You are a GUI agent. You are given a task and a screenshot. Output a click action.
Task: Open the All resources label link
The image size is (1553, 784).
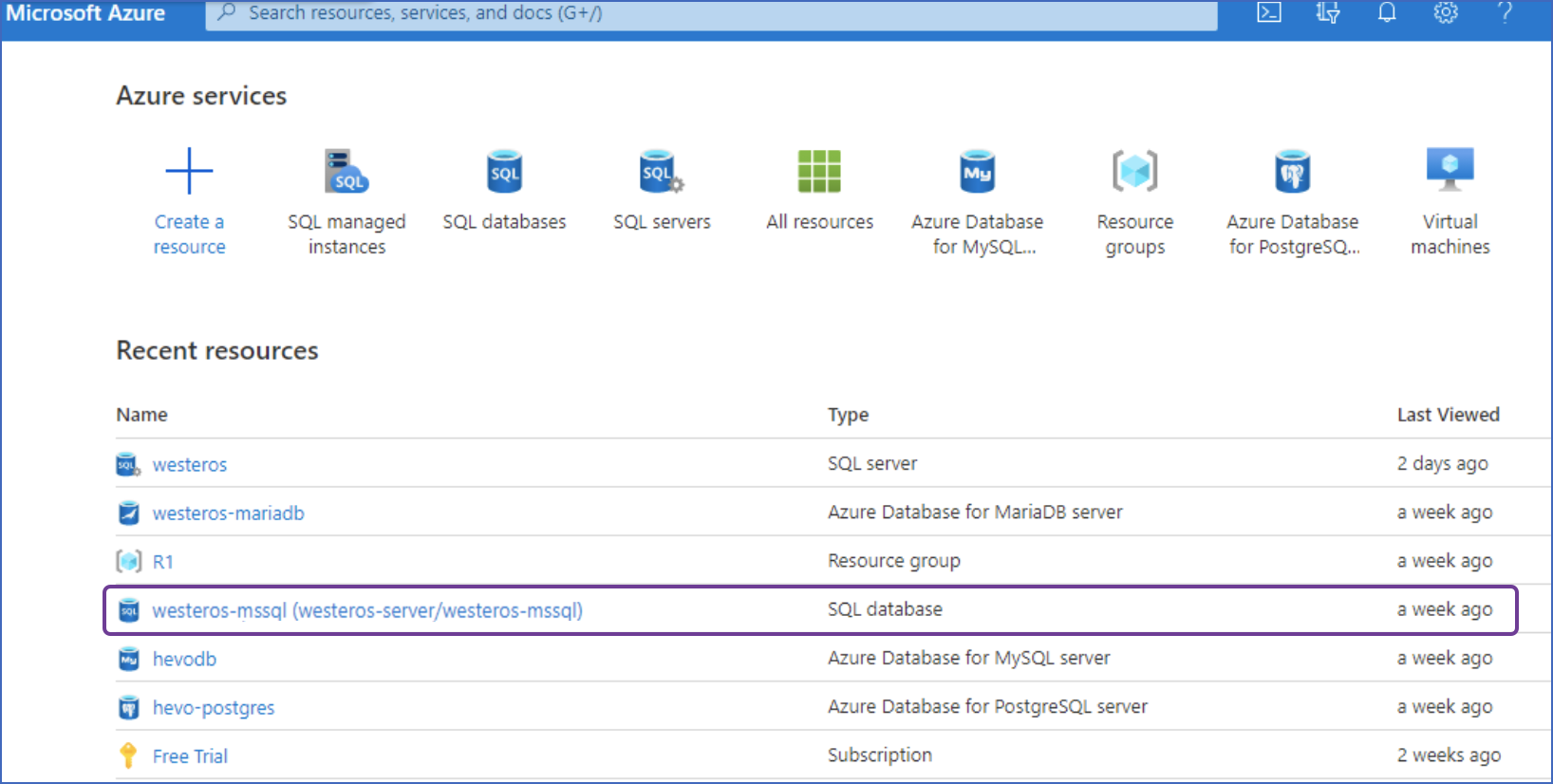(x=819, y=221)
